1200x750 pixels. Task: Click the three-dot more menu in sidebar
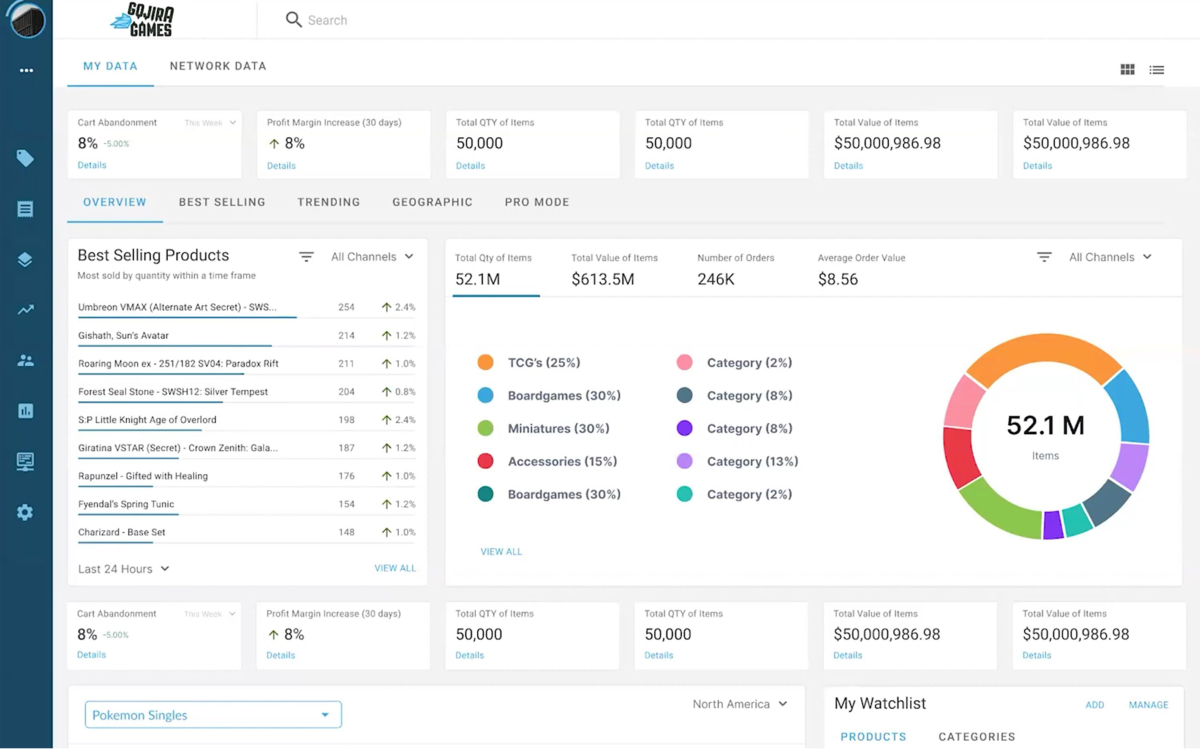[26, 70]
